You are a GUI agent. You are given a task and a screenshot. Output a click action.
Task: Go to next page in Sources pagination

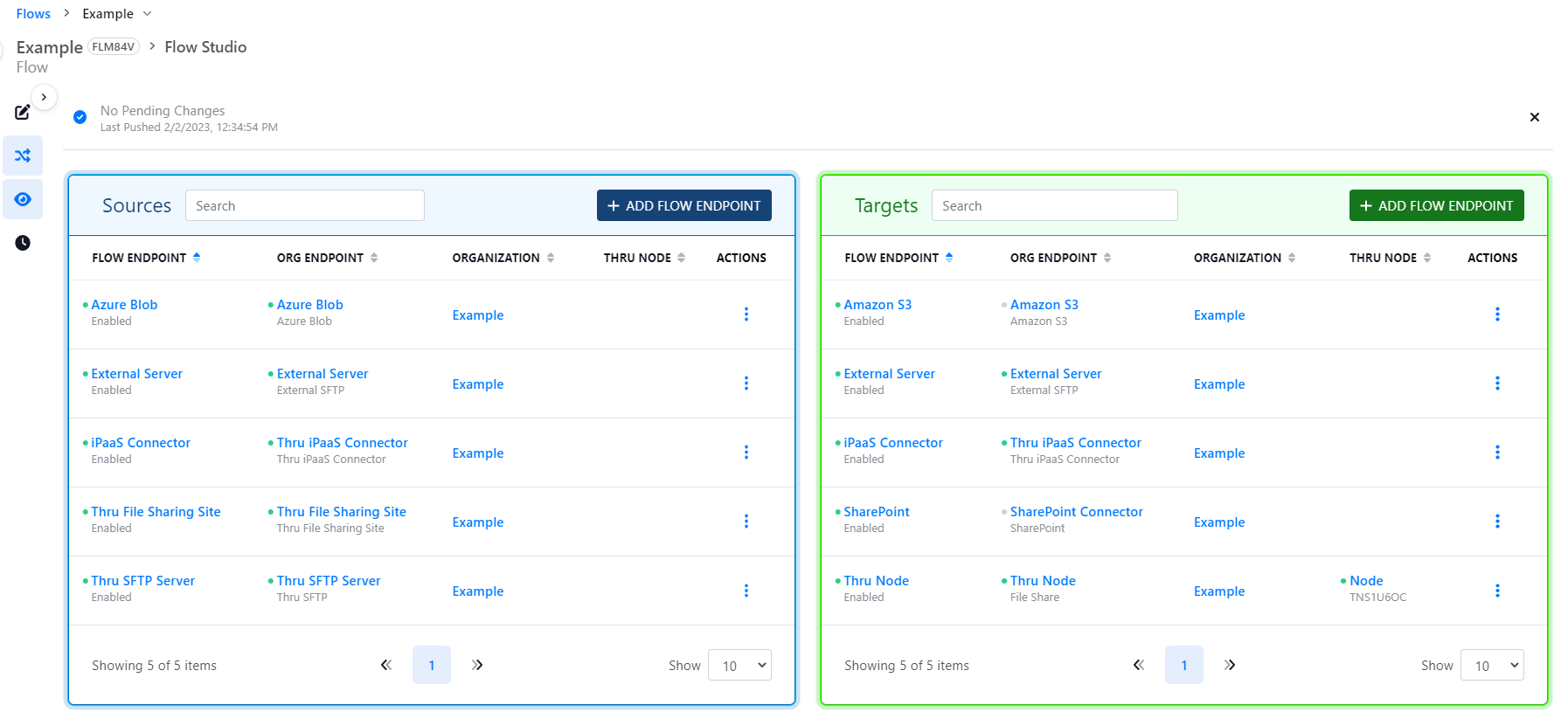point(477,665)
